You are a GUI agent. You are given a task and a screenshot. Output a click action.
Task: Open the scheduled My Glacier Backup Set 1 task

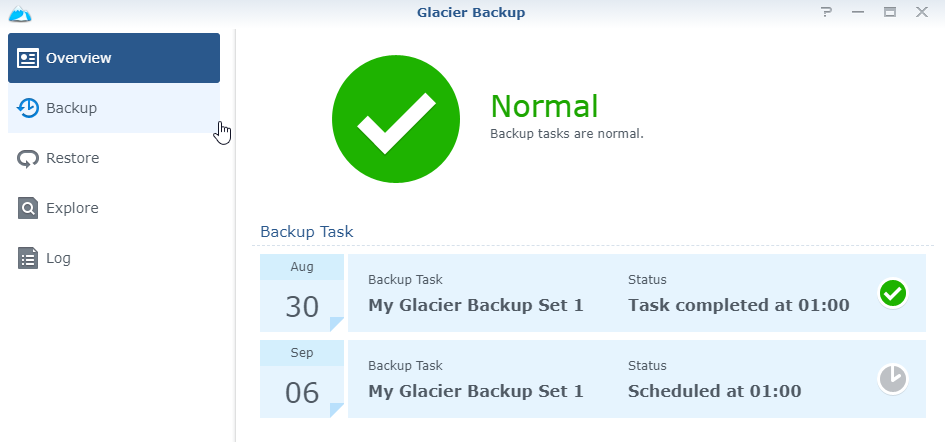point(476,391)
